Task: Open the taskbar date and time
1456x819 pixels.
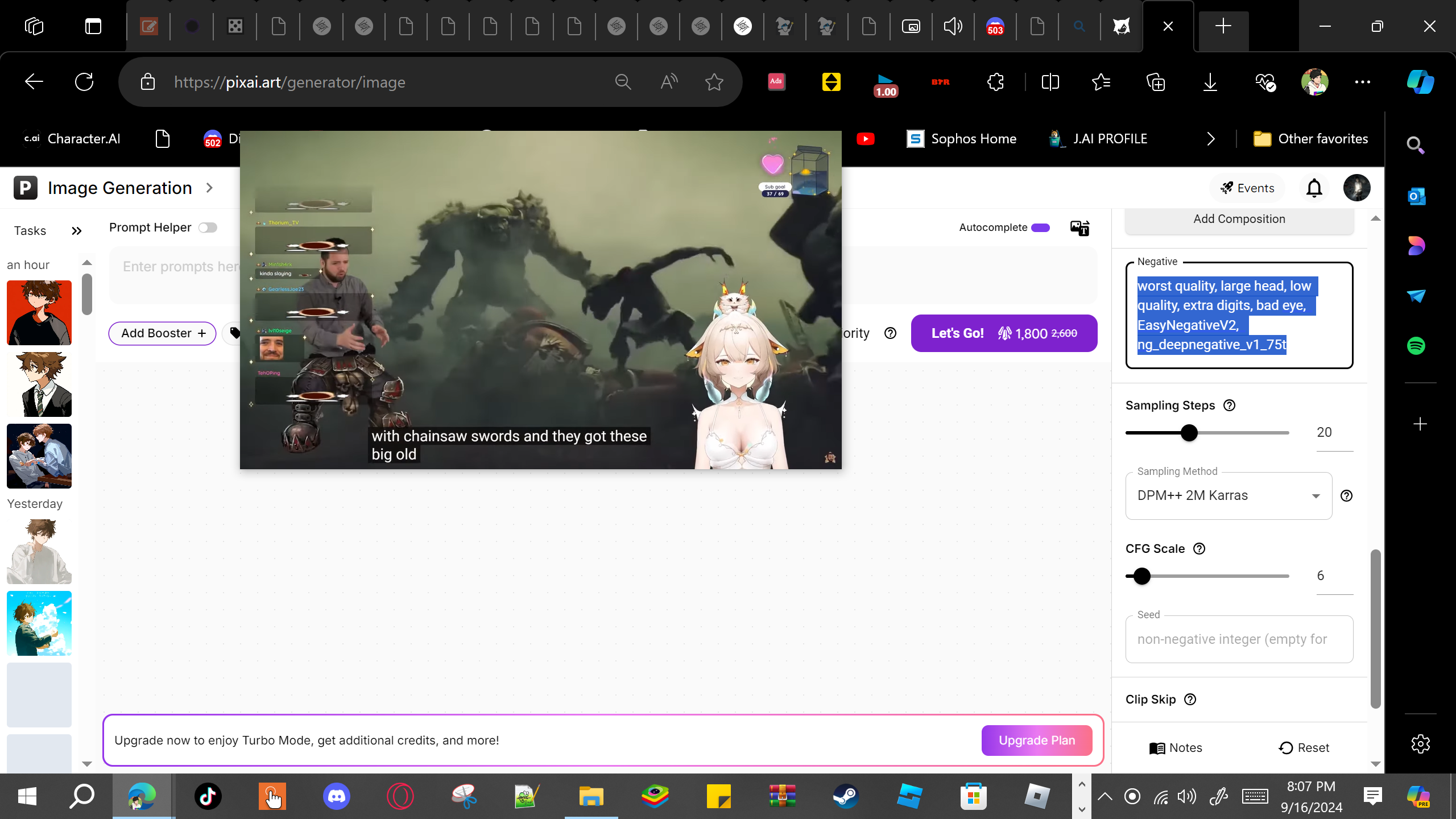Action: (1312, 796)
